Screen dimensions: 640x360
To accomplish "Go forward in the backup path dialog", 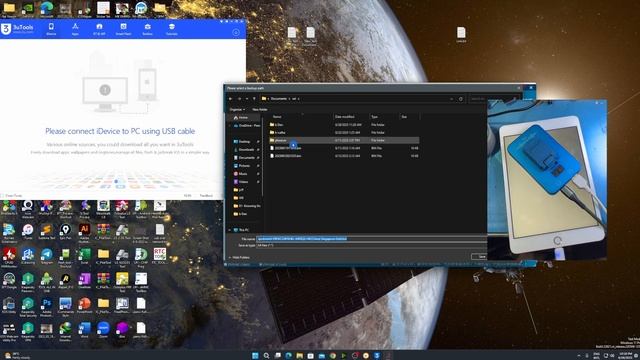I will (239, 99).
